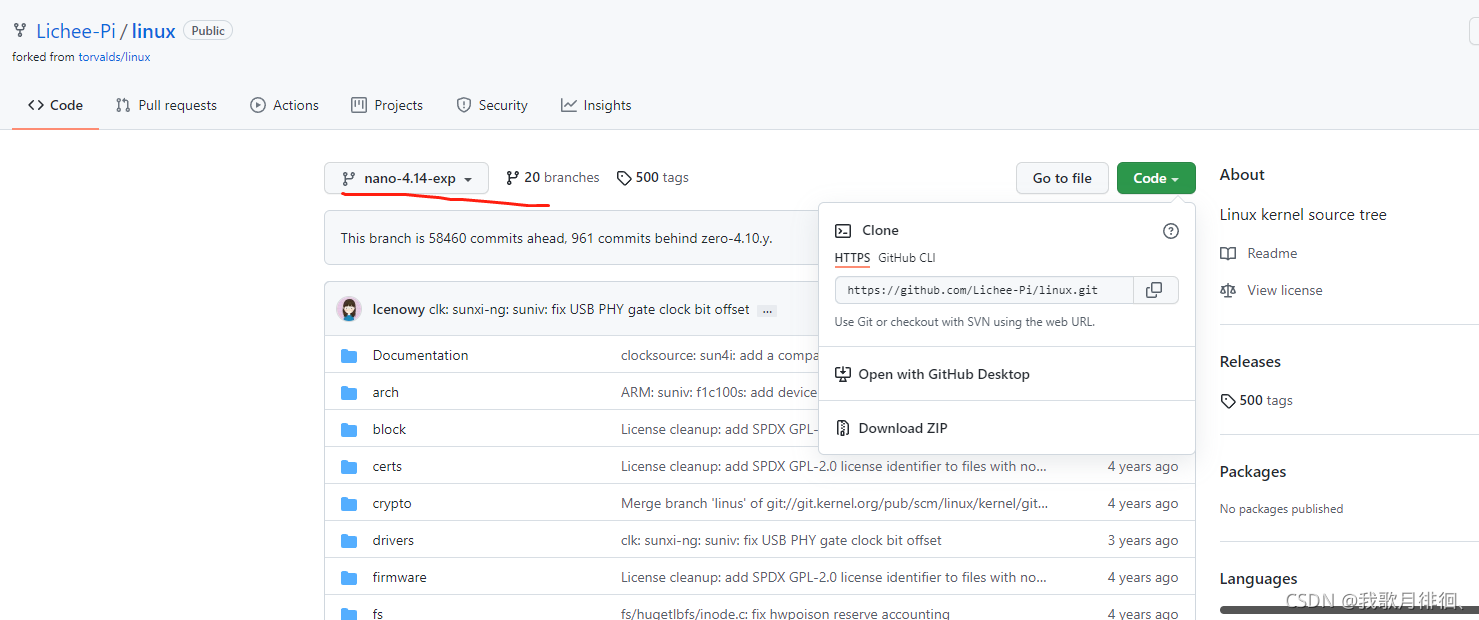Image resolution: width=1479 pixels, height=620 pixels.
Task: Click the Readme link in About
Action: 1272,253
